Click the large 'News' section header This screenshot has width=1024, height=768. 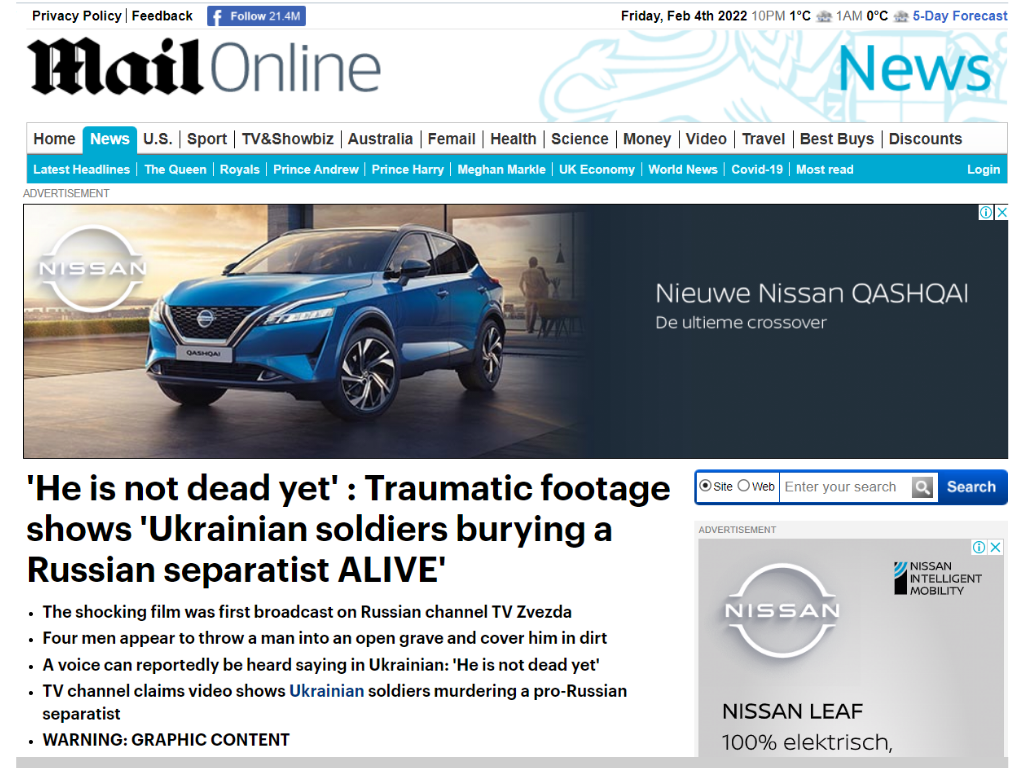914,68
